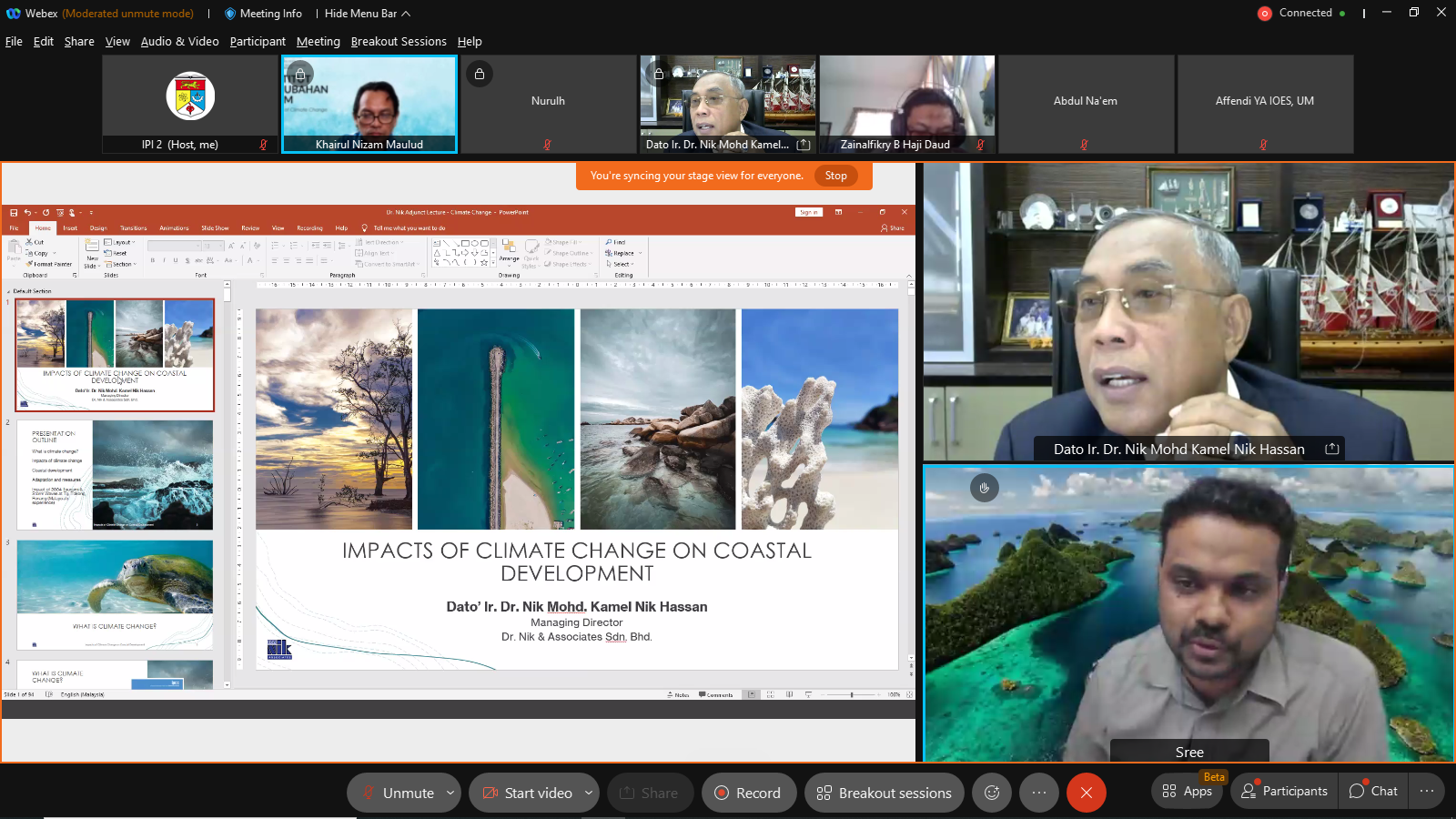Click the red leave meeting button

pos(1086,793)
